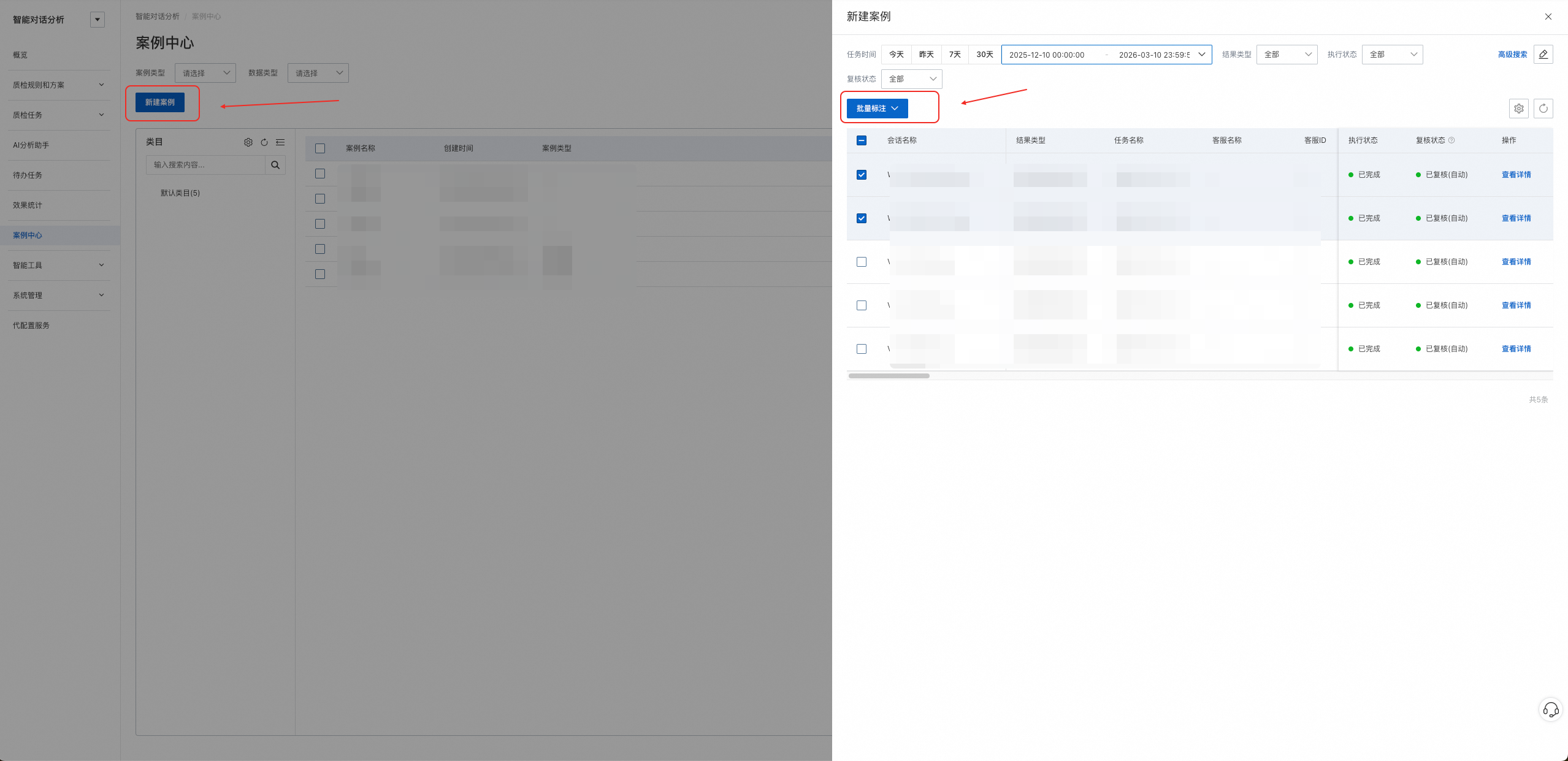Click the edit pencil icon beside 高级搜索
The height and width of the screenshot is (761, 1568).
1543,55
